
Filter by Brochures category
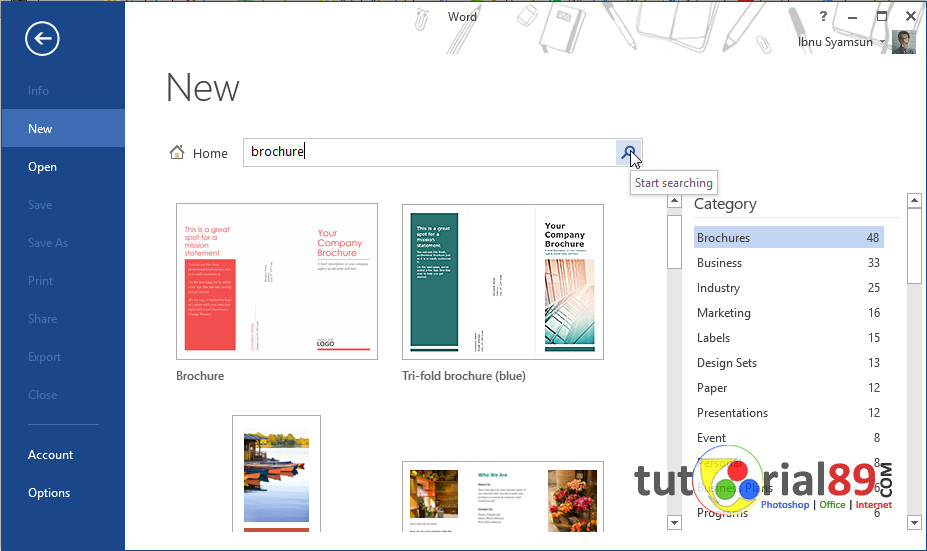tap(789, 238)
